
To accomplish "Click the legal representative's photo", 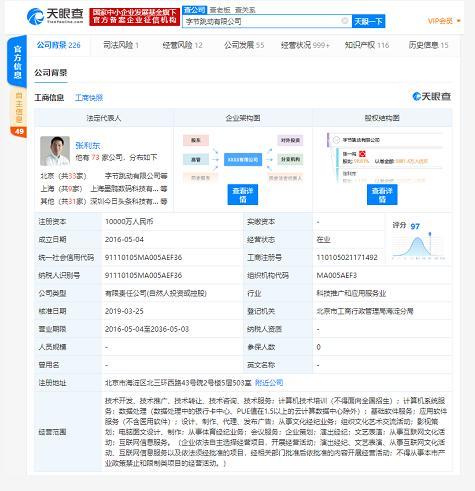I will [x=55, y=151].
